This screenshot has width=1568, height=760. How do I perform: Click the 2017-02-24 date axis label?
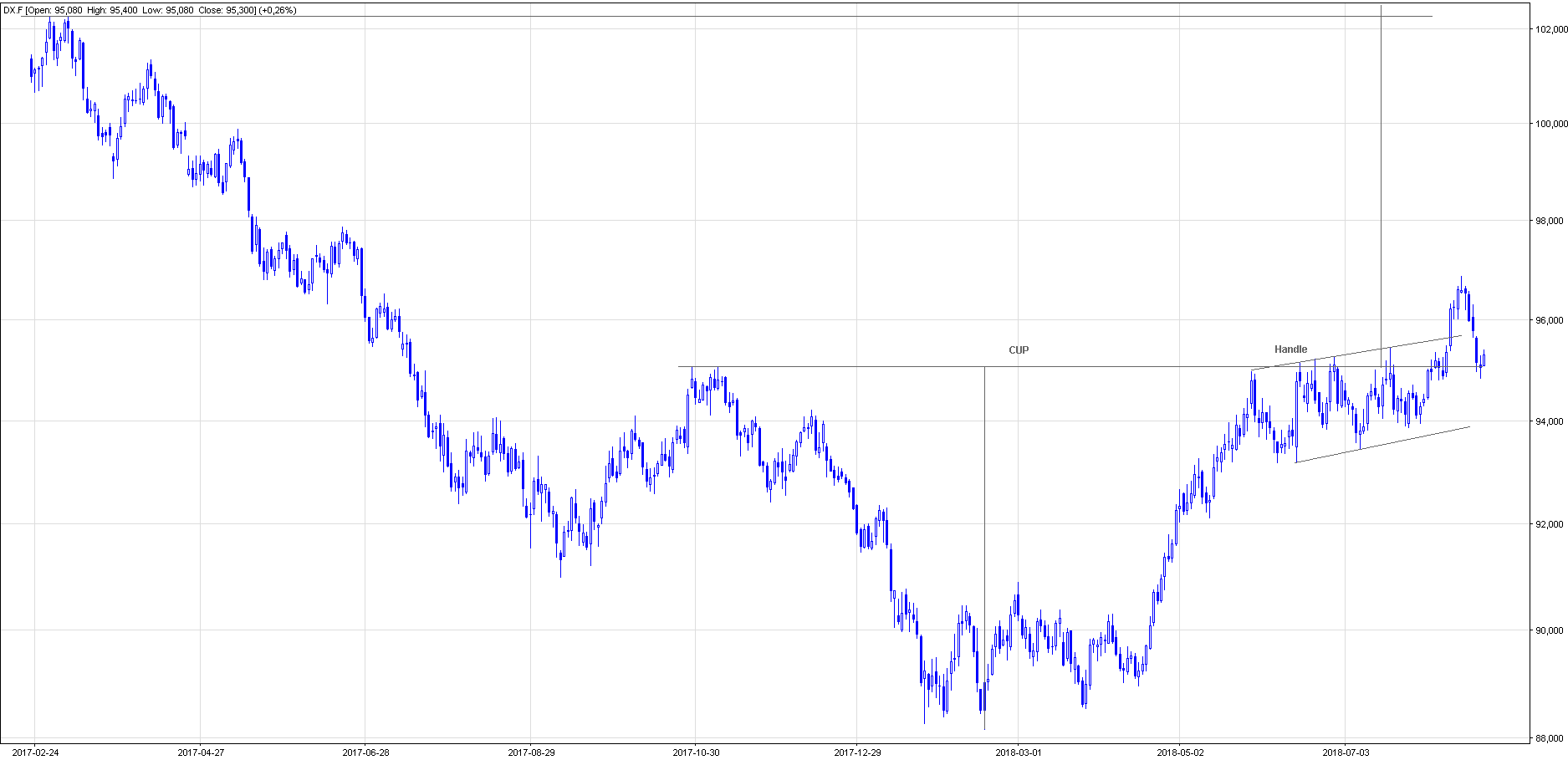[x=36, y=752]
